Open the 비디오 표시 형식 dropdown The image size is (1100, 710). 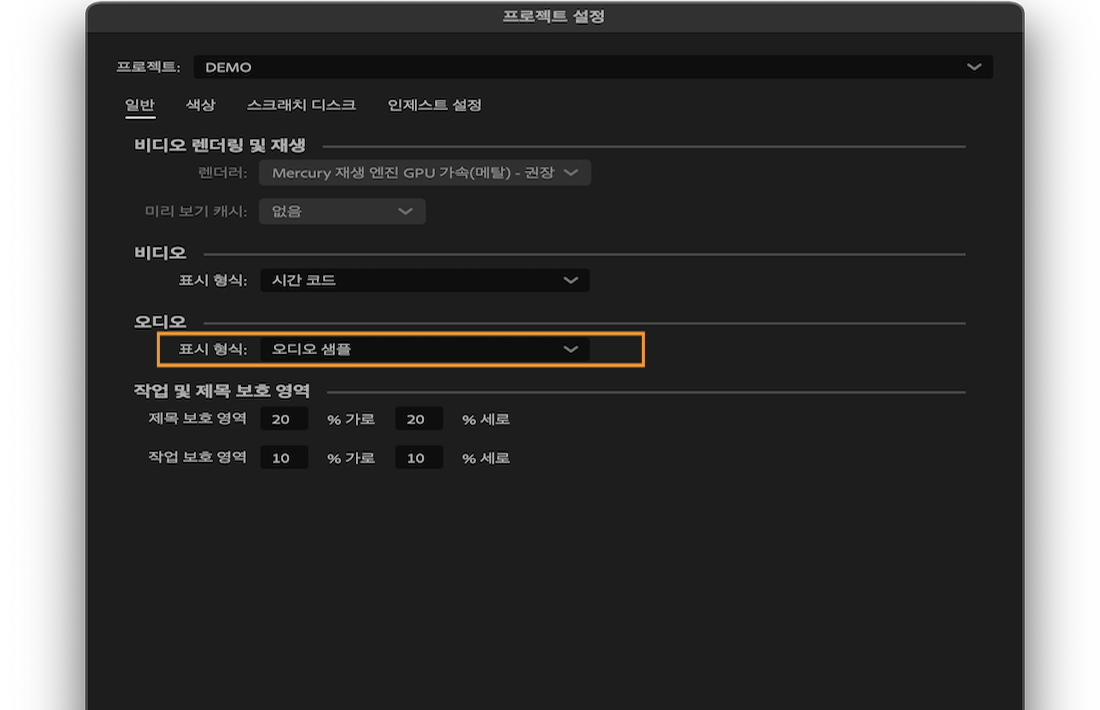[420, 280]
